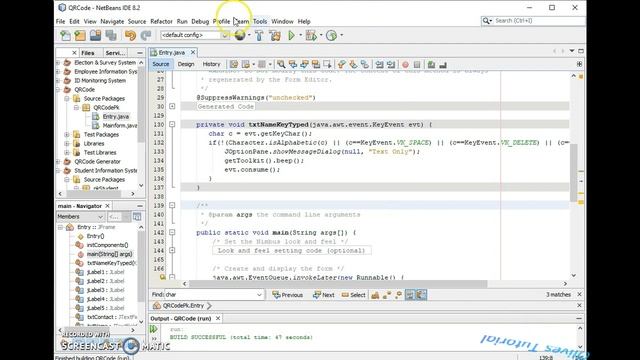The height and width of the screenshot is (360, 640).
Task: Open the Find text history dropdown
Action: [x=259, y=295]
